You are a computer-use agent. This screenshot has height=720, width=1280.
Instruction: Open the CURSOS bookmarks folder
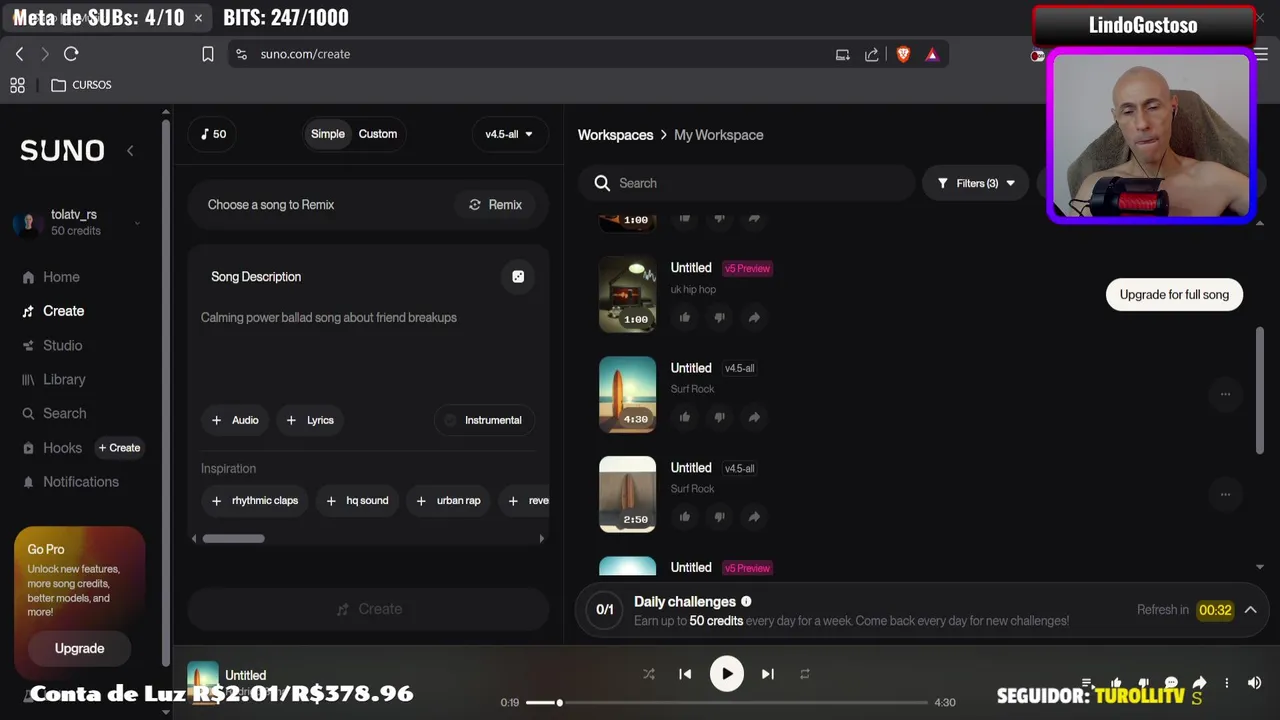coord(81,85)
